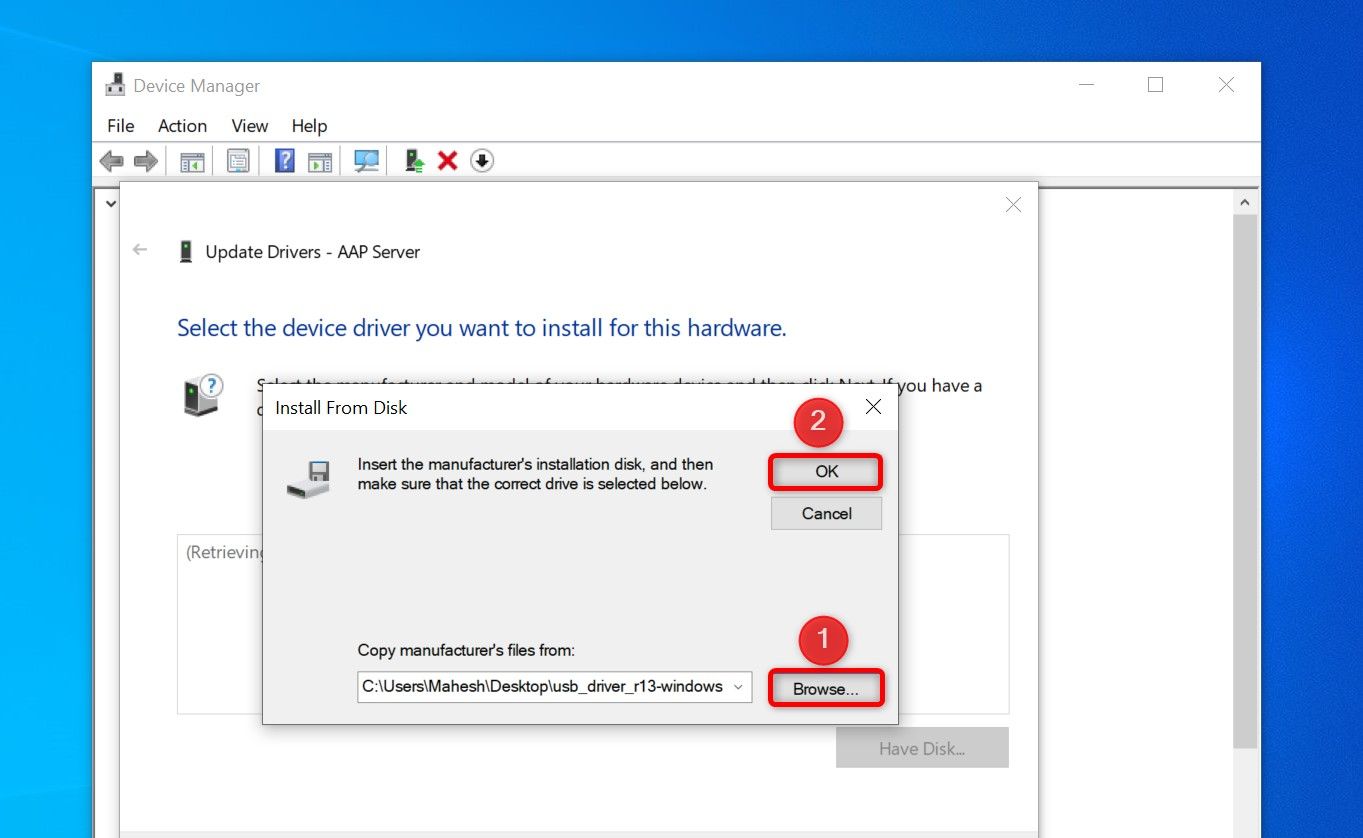Click Show/Hide Console Tree toolbar icon
The width and height of the screenshot is (1363, 838).
[192, 161]
